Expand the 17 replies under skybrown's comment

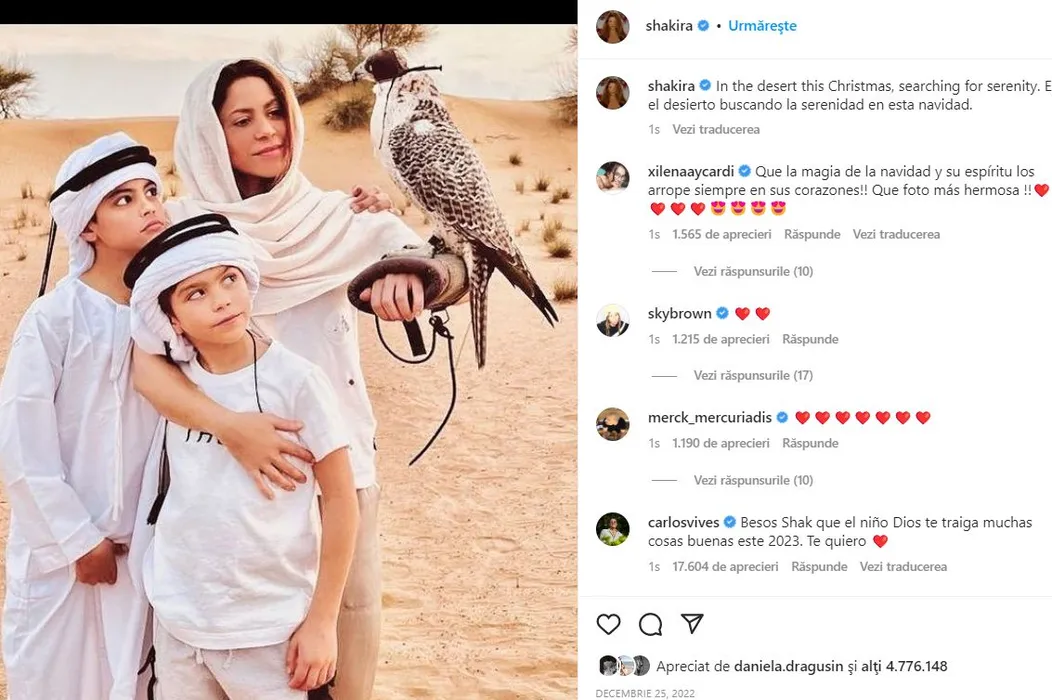[x=753, y=375]
